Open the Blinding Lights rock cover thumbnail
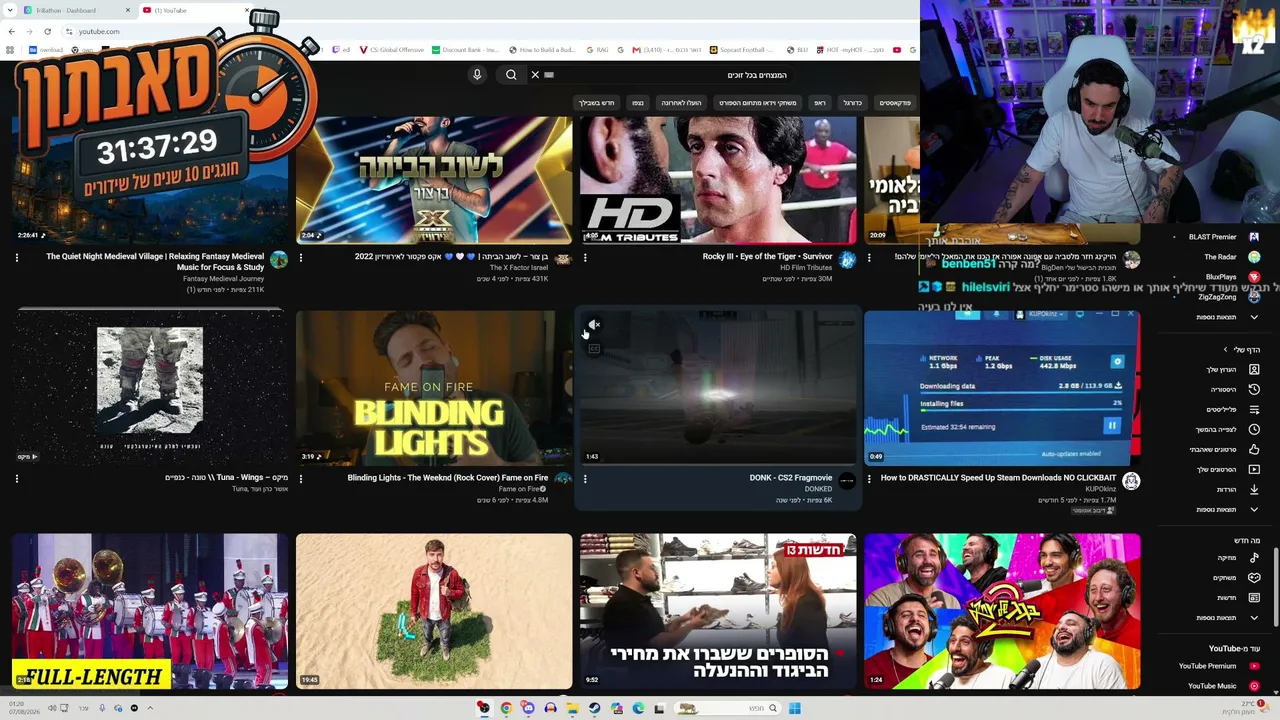Screen dimensions: 1280x720 (434, 388)
